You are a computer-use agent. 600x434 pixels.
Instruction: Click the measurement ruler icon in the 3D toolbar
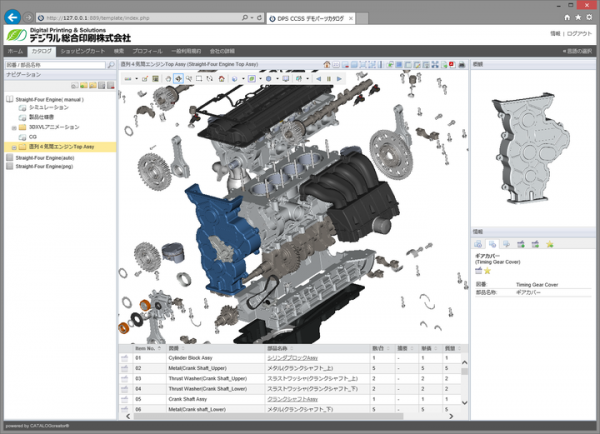pyautogui.click(x=128, y=79)
